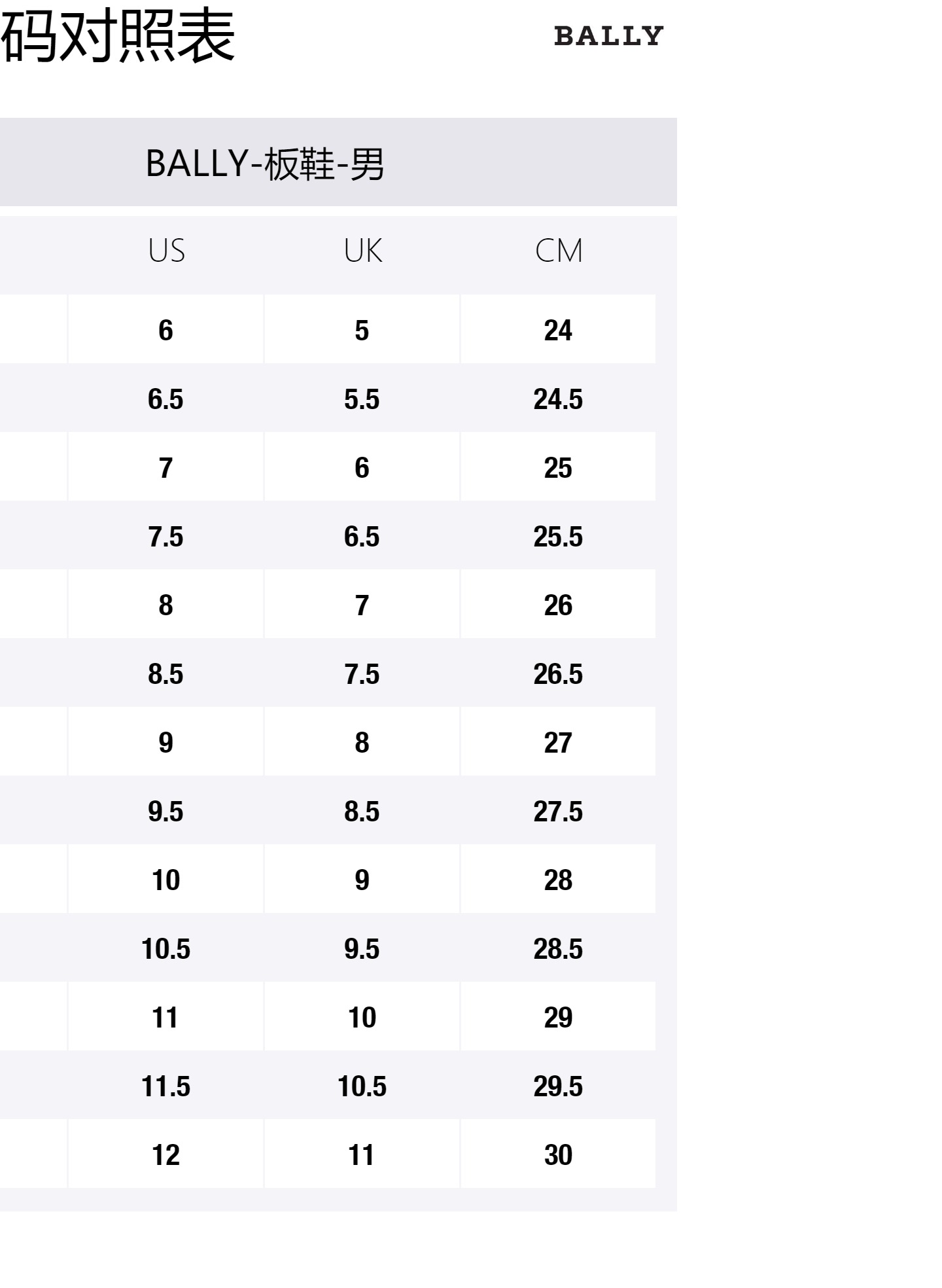Select the 26 CM cell
This screenshot has height=1288, width=942.
pos(558,605)
